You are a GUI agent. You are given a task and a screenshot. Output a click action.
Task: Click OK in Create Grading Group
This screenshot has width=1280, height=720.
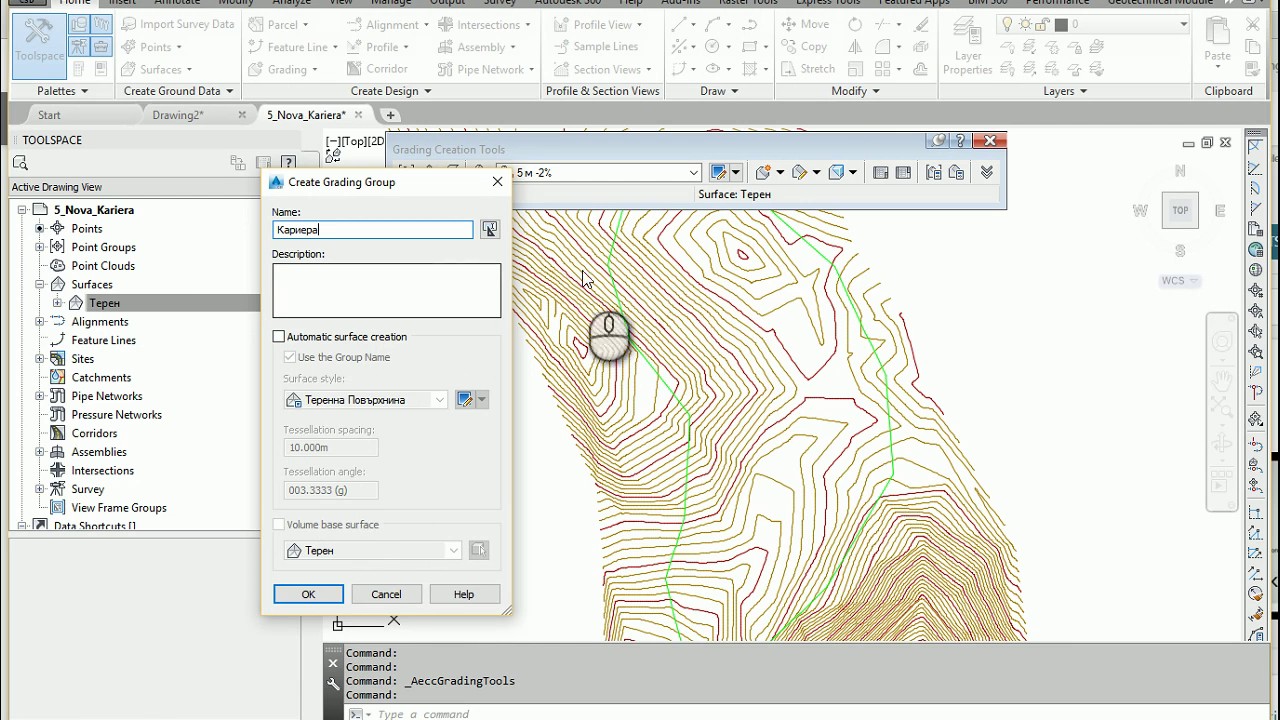tap(308, 594)
